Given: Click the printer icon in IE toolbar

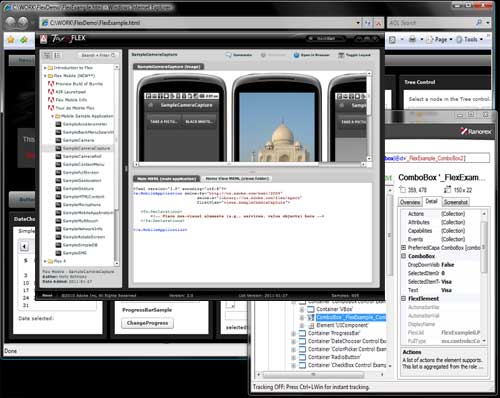Looking at the screenshot, I should [x=412, y=39].
